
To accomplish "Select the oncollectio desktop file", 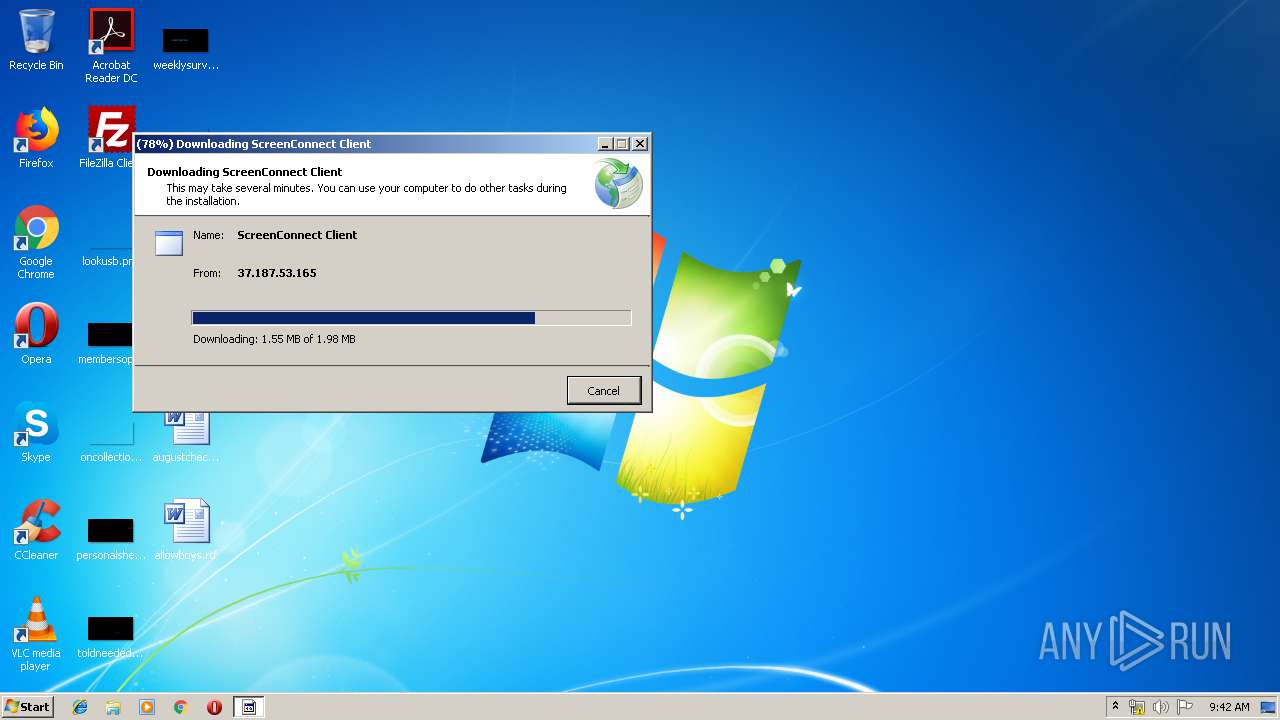I will (x=111, y=440).
